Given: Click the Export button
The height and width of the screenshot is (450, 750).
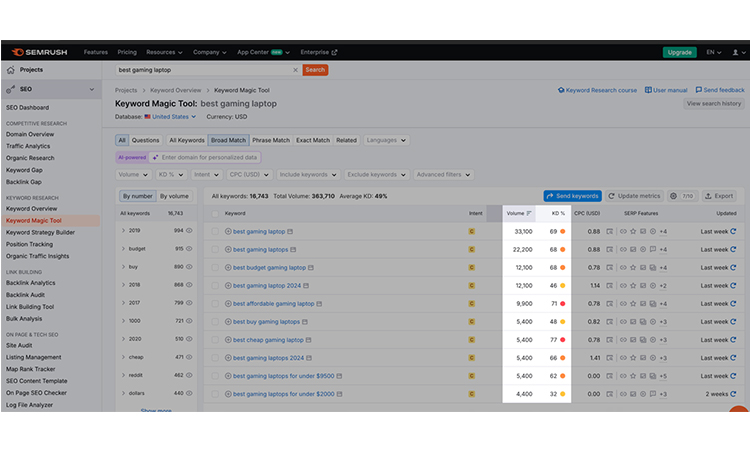Looking at the screenshot, I should pos(719,196).
